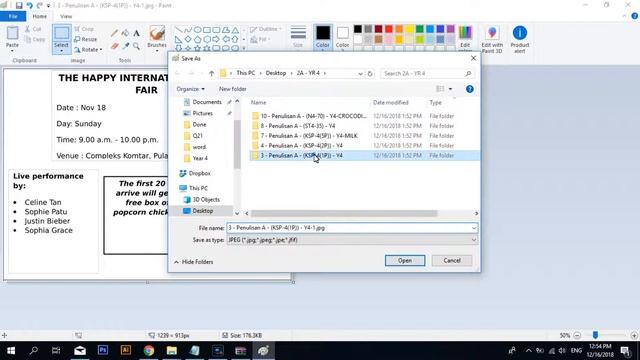Open the address bar history dropdown
This screenshot has height=360, width=640.
click(x=360, y=73)
